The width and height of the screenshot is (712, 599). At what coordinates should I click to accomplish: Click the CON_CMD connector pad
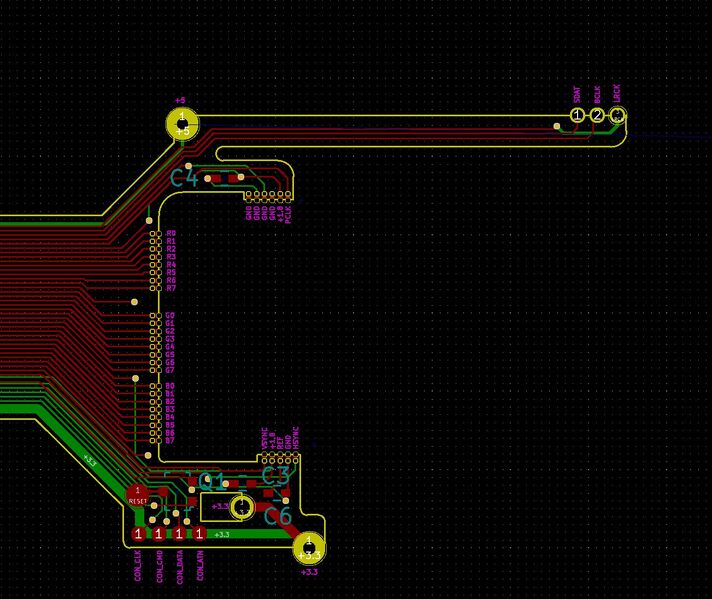[158, 534]
